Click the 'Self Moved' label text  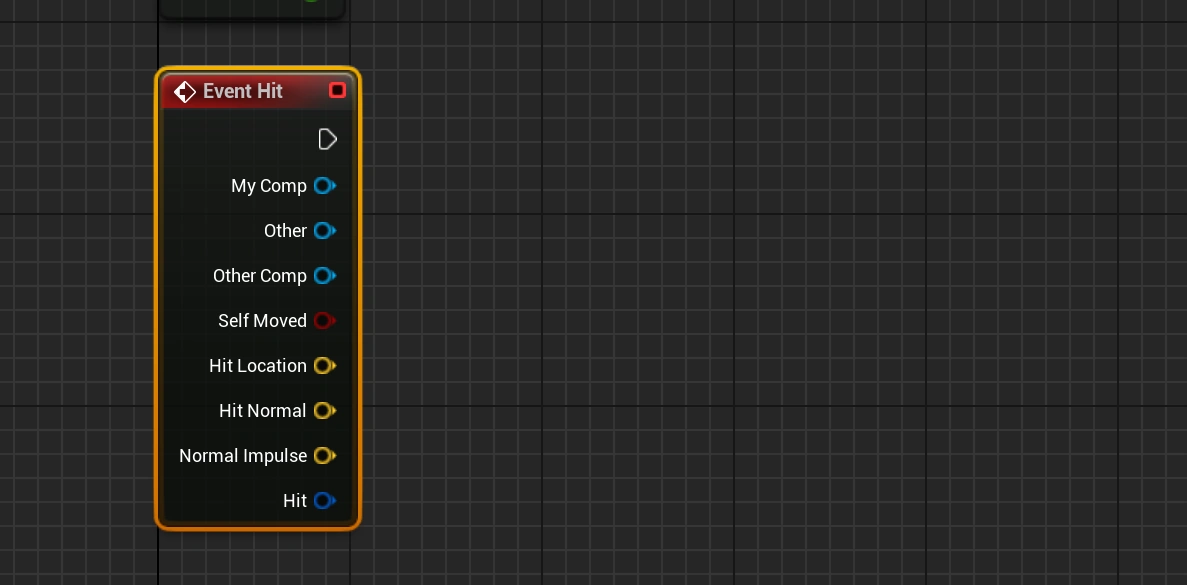click(x=262, y=321)
